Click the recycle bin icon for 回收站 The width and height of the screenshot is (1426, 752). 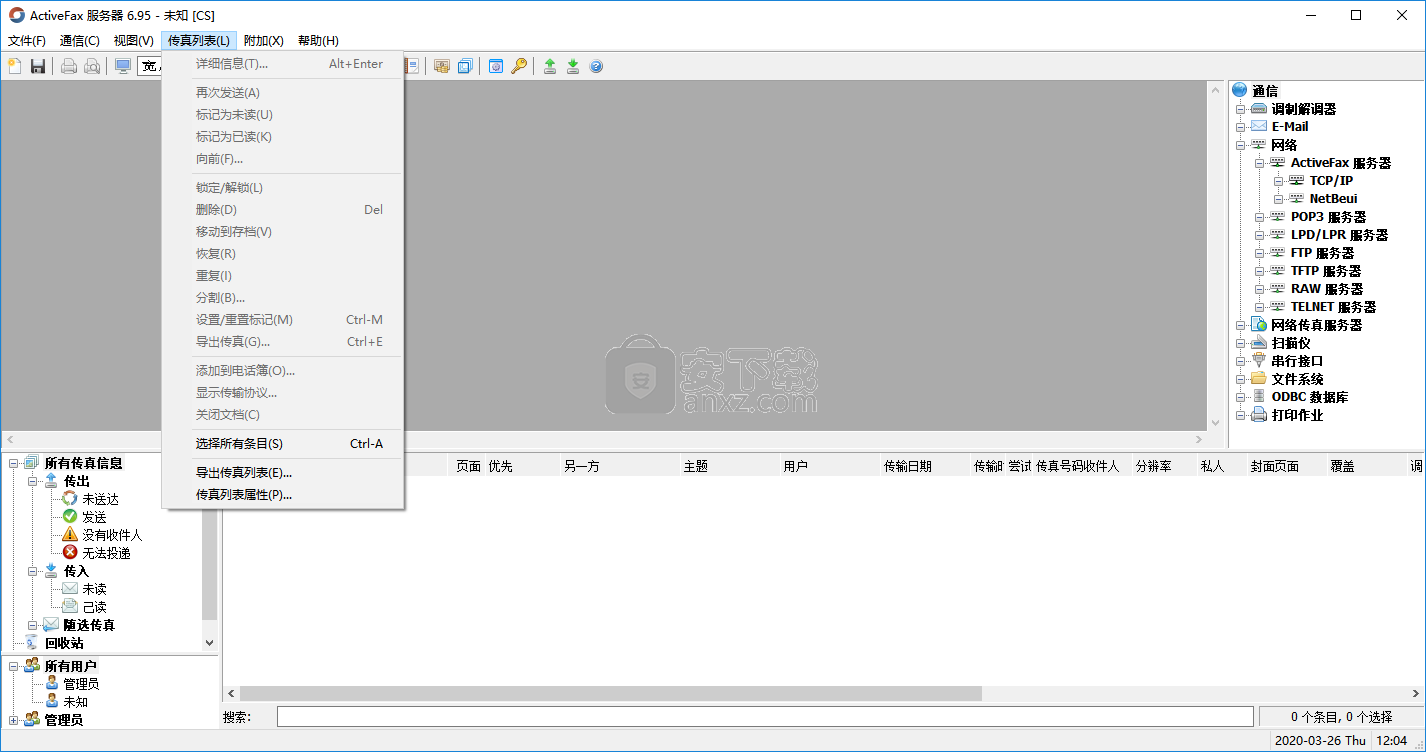pyautogui.click(x=30, y=643)
